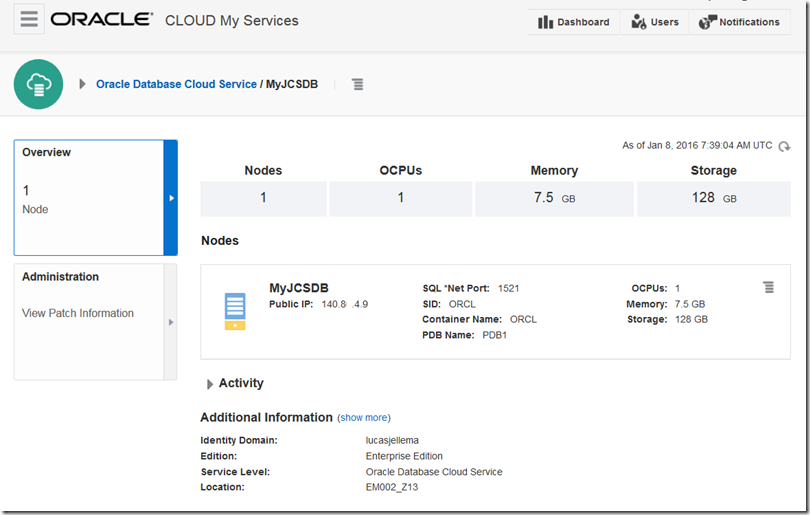Open the Users page
Viewport: 810px width, 515px height.
[655, 22]
